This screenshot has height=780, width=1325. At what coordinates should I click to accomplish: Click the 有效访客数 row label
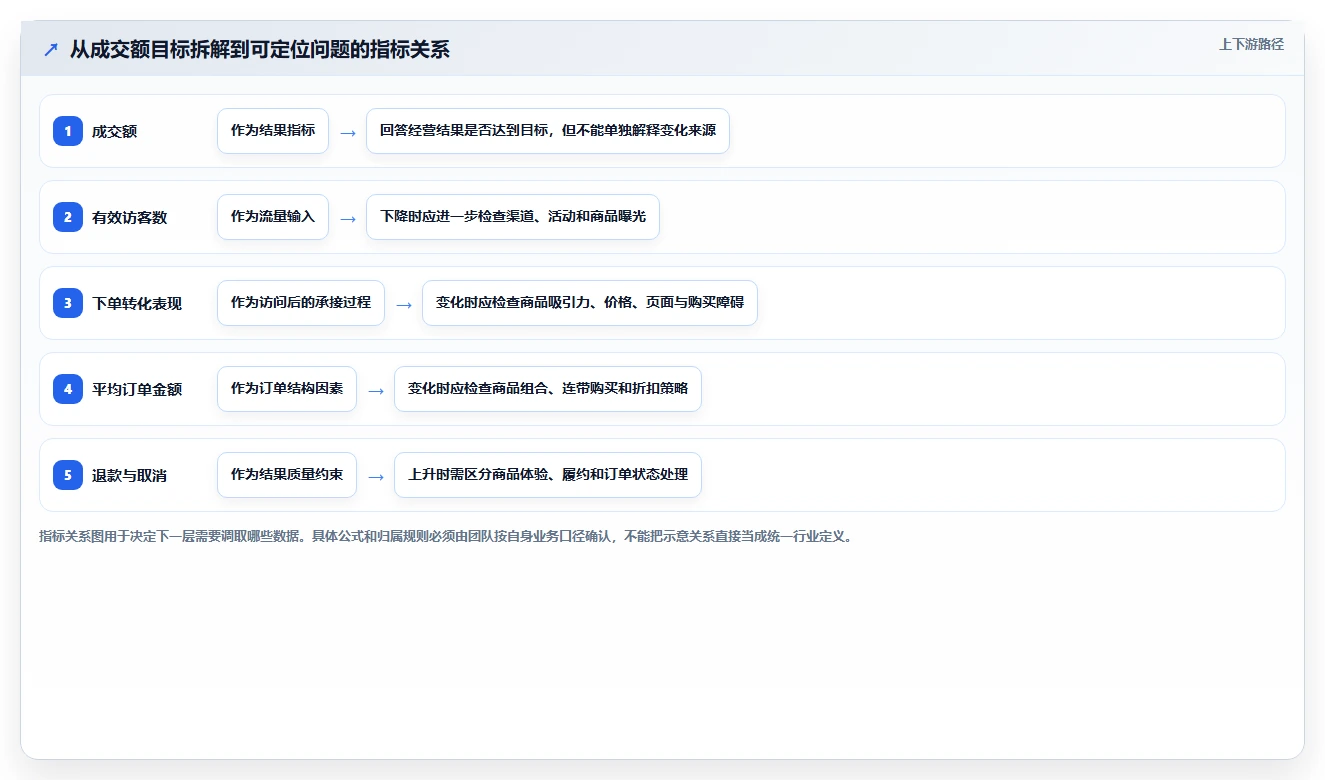point(130,217)
